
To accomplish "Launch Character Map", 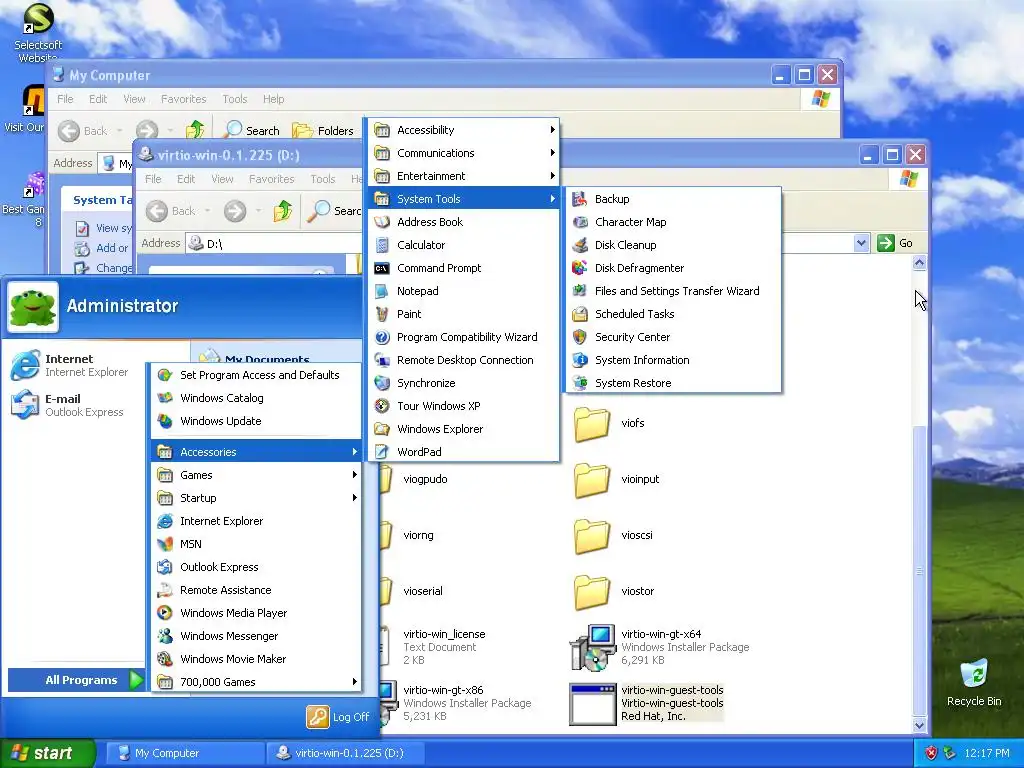I will pos(673,222).
